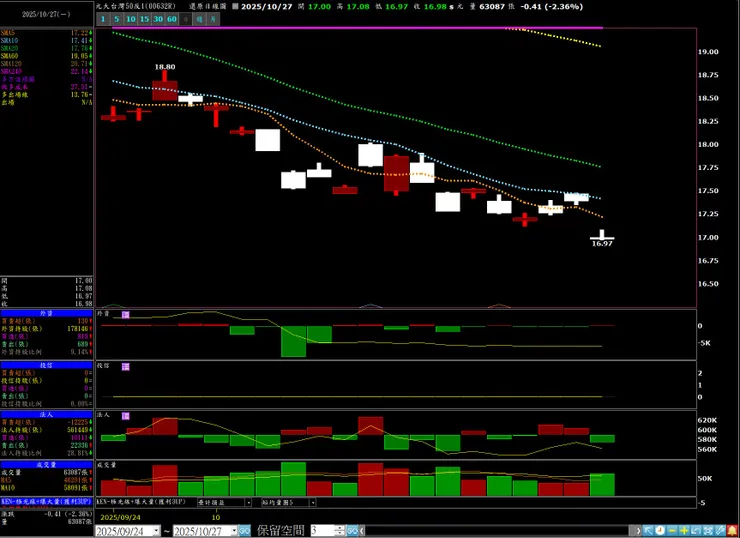
Task: Open settings icon in 外資 sub-chart
Action: click(x=126, y=314)
